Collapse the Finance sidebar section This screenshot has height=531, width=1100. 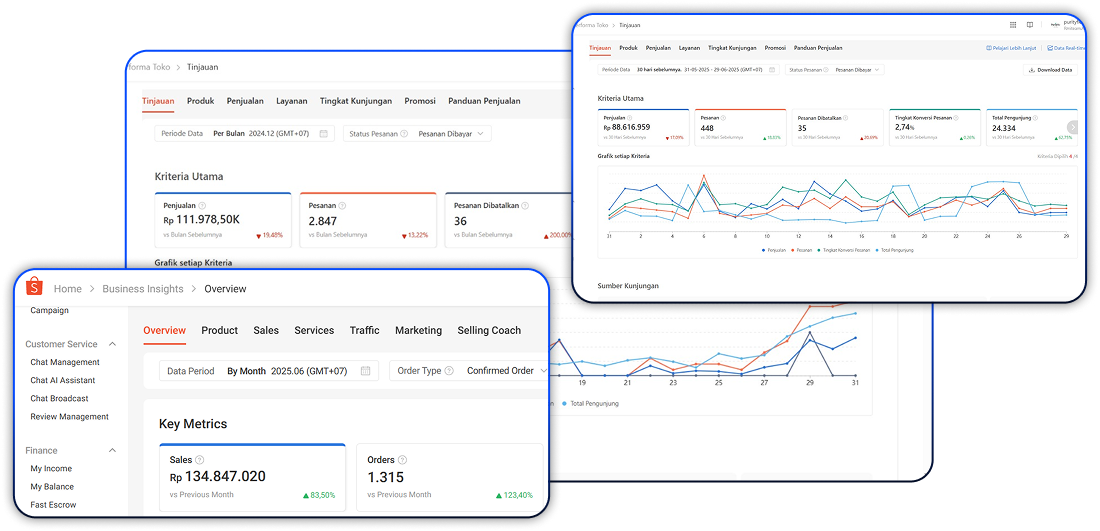pos(112,451)
